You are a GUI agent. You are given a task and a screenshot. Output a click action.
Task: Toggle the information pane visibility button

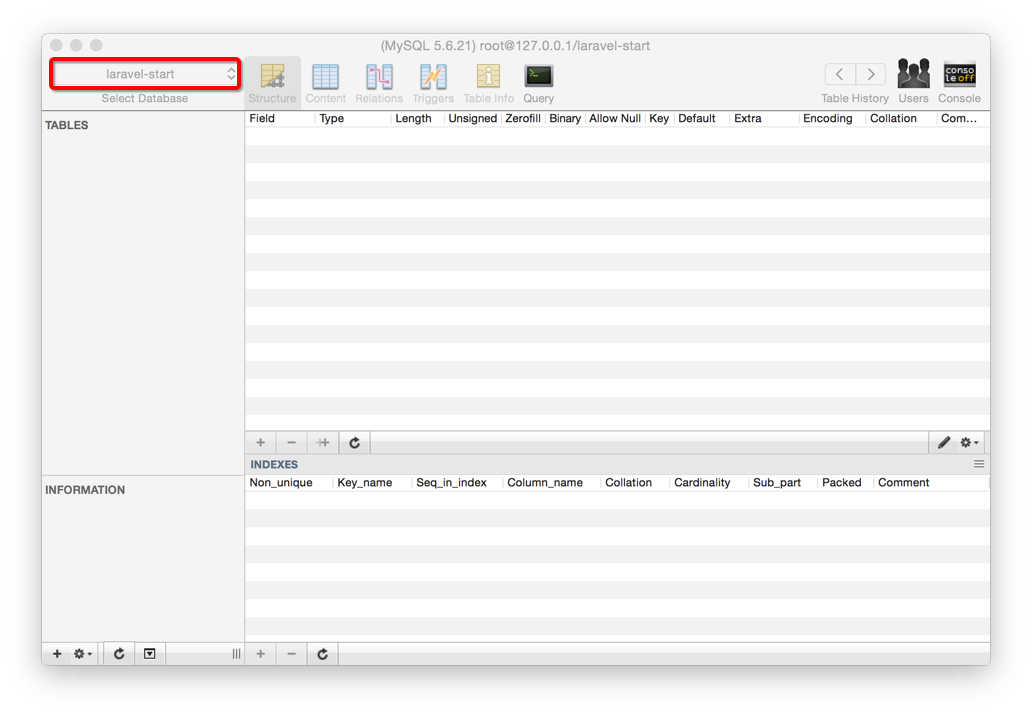click(149, 654)
